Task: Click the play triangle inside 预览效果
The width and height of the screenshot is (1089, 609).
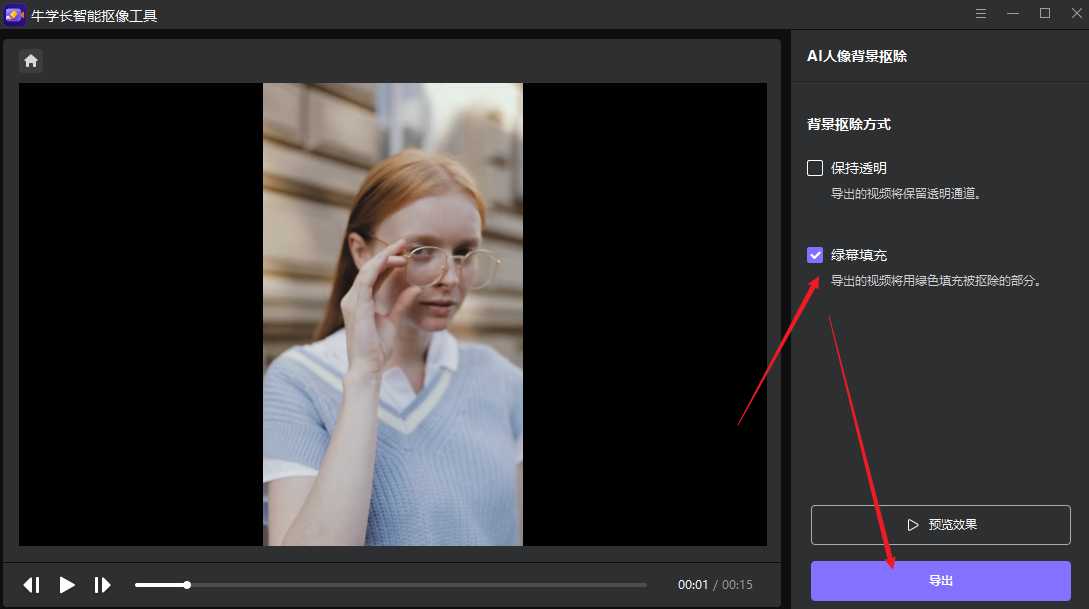Action: (912, 525)
